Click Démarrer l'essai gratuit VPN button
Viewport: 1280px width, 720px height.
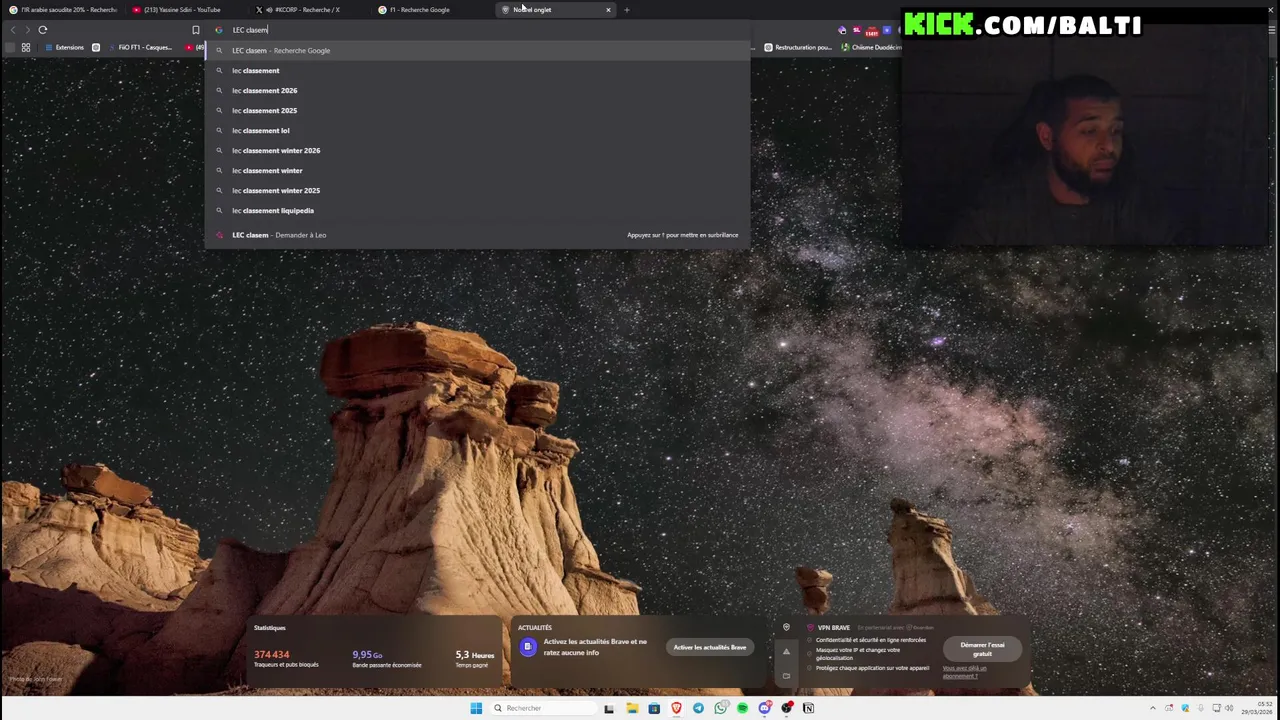pos(982,649)
